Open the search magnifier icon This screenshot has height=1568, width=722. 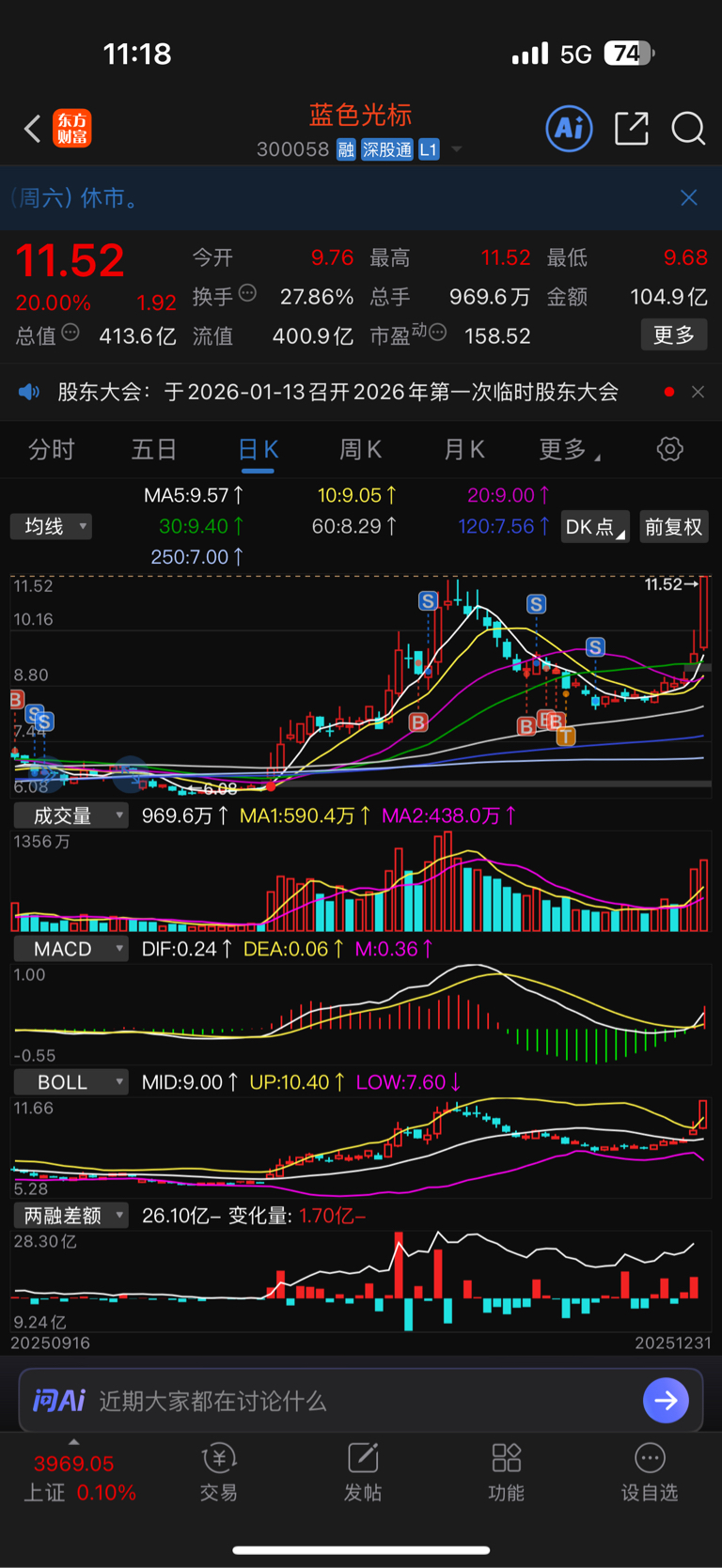pyautogui.click(x=688, y=128)
